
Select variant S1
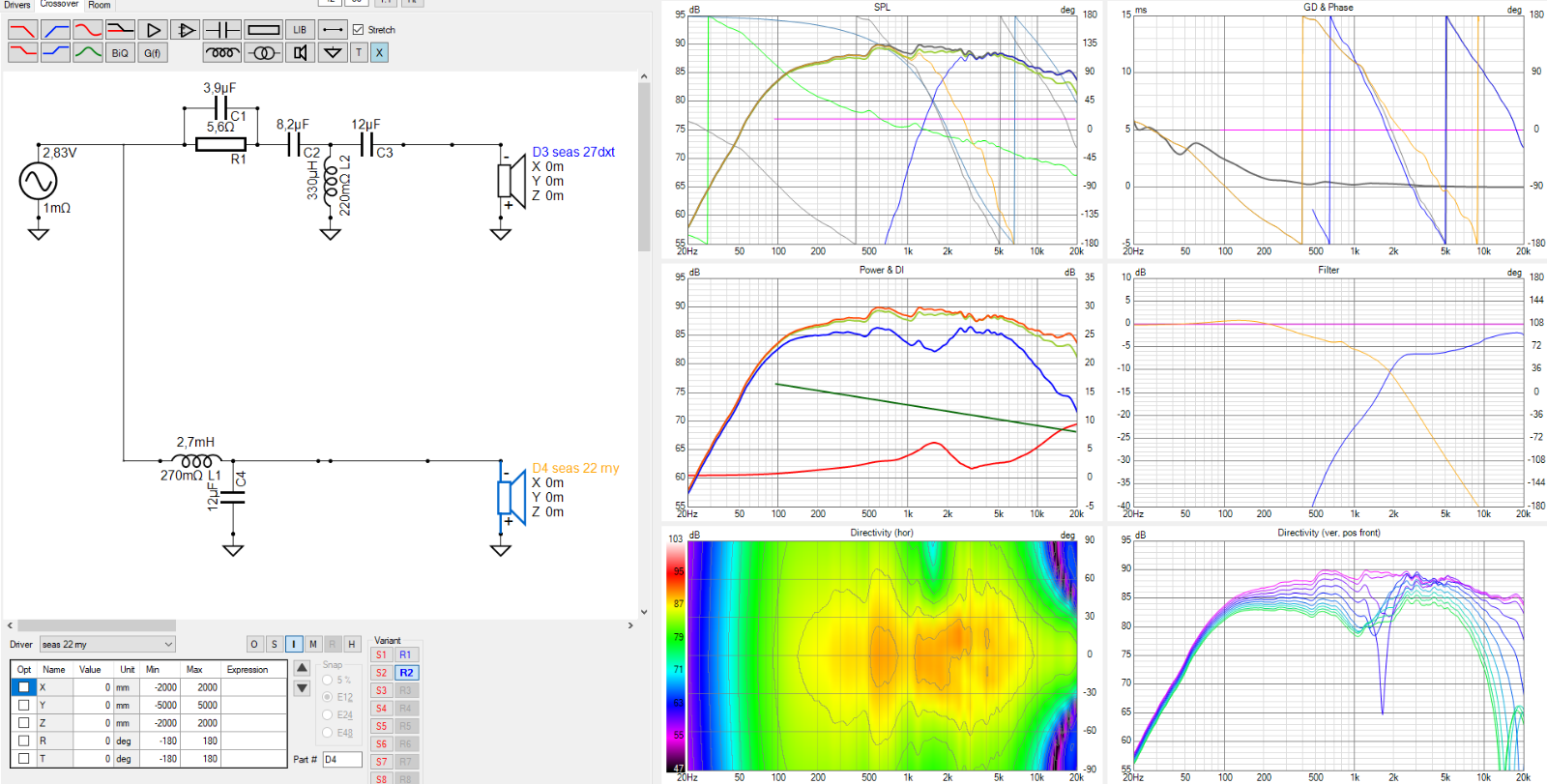pyautogui.click(x=382, y=654)
